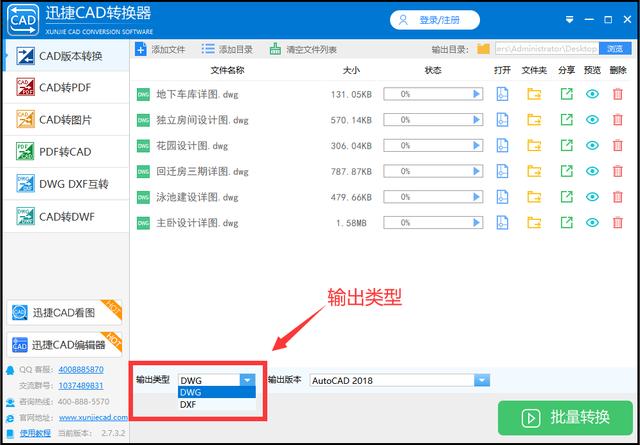Delete 独立房间设计图.dwg from list

pos(618,120)
